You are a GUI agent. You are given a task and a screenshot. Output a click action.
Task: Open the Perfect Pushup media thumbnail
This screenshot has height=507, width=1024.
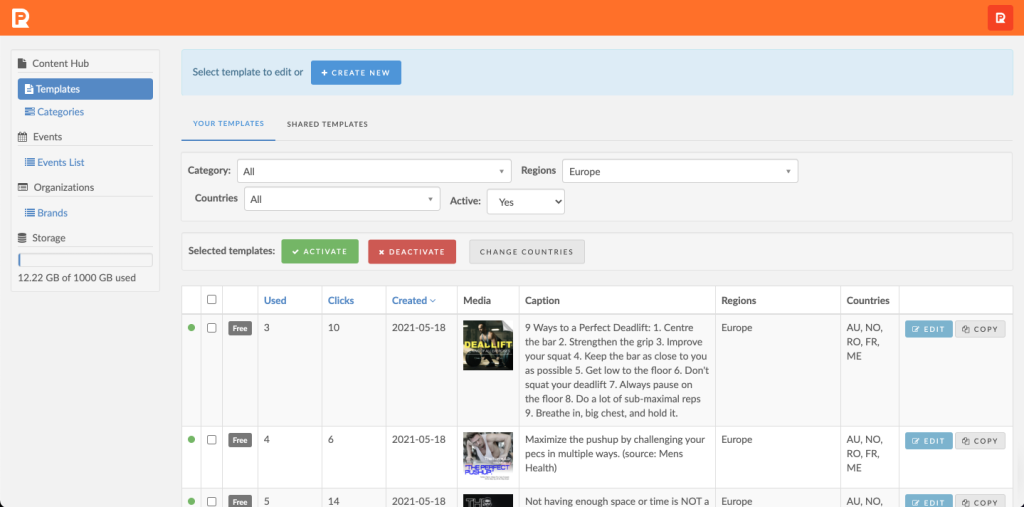[488, 457]
